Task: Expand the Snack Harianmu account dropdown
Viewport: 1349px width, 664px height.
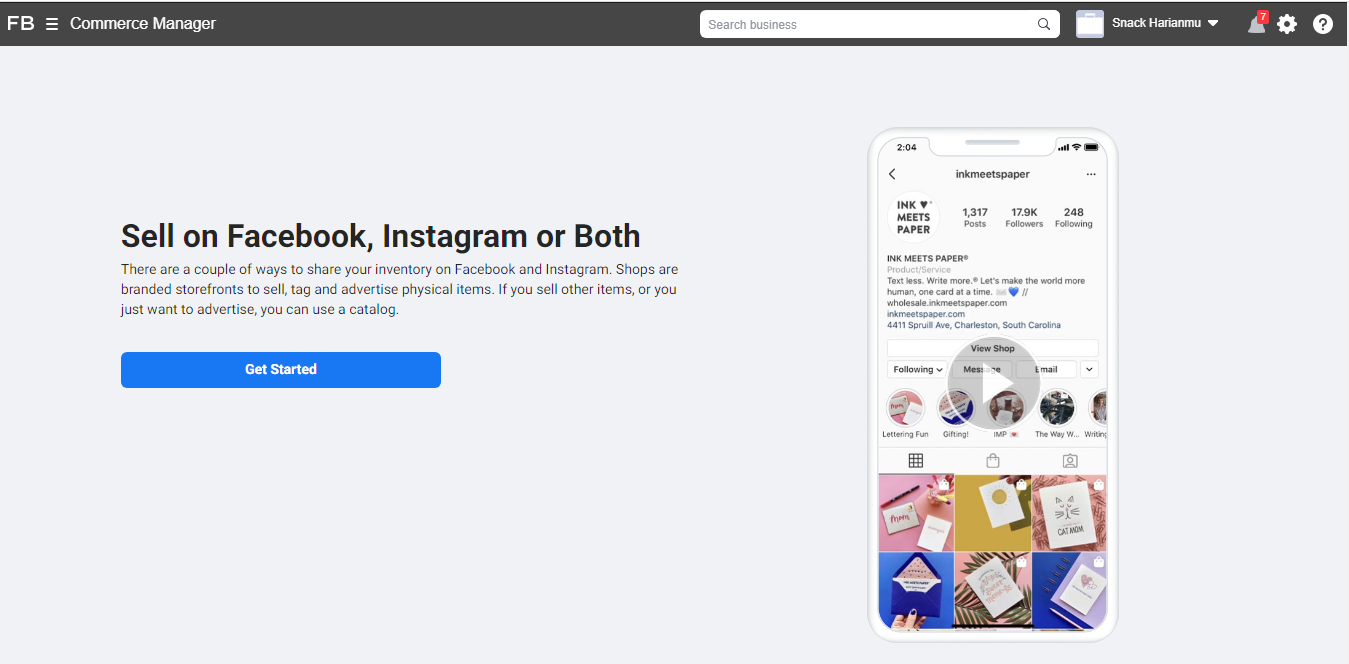Action: 1213,23
